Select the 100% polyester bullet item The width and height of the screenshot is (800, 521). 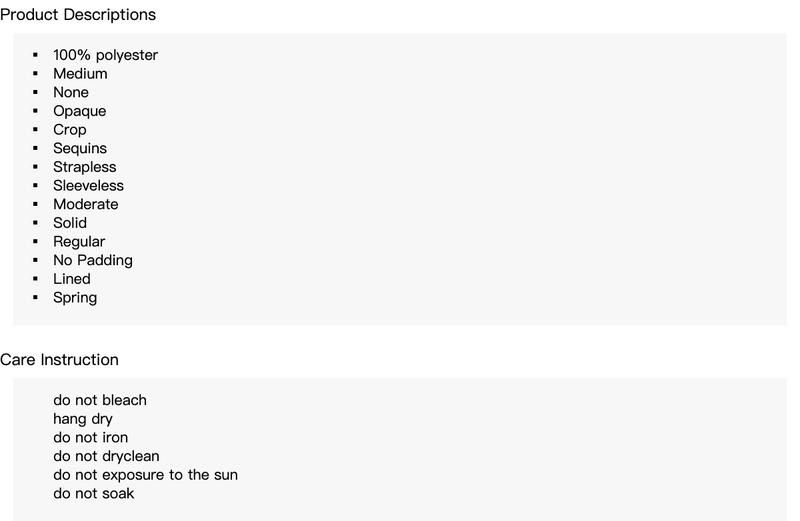coord(106,55)
